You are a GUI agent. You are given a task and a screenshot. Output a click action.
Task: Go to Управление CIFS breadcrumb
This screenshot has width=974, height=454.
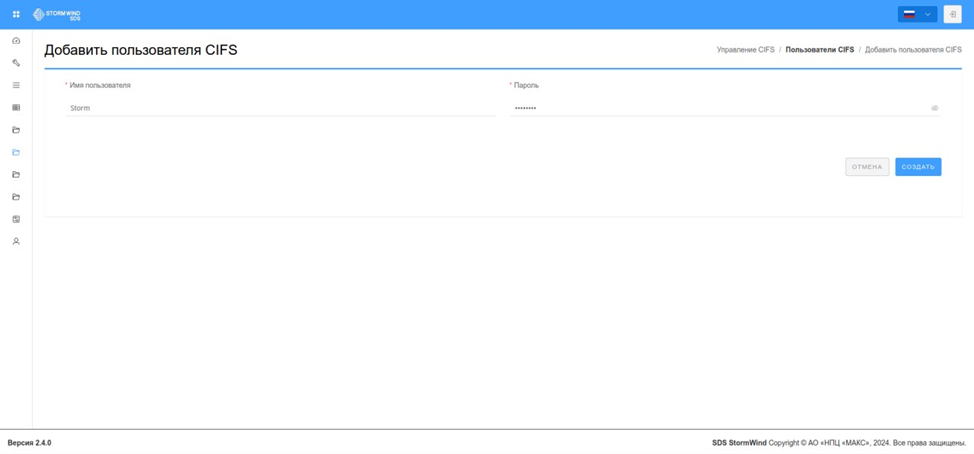coord(745,49)
